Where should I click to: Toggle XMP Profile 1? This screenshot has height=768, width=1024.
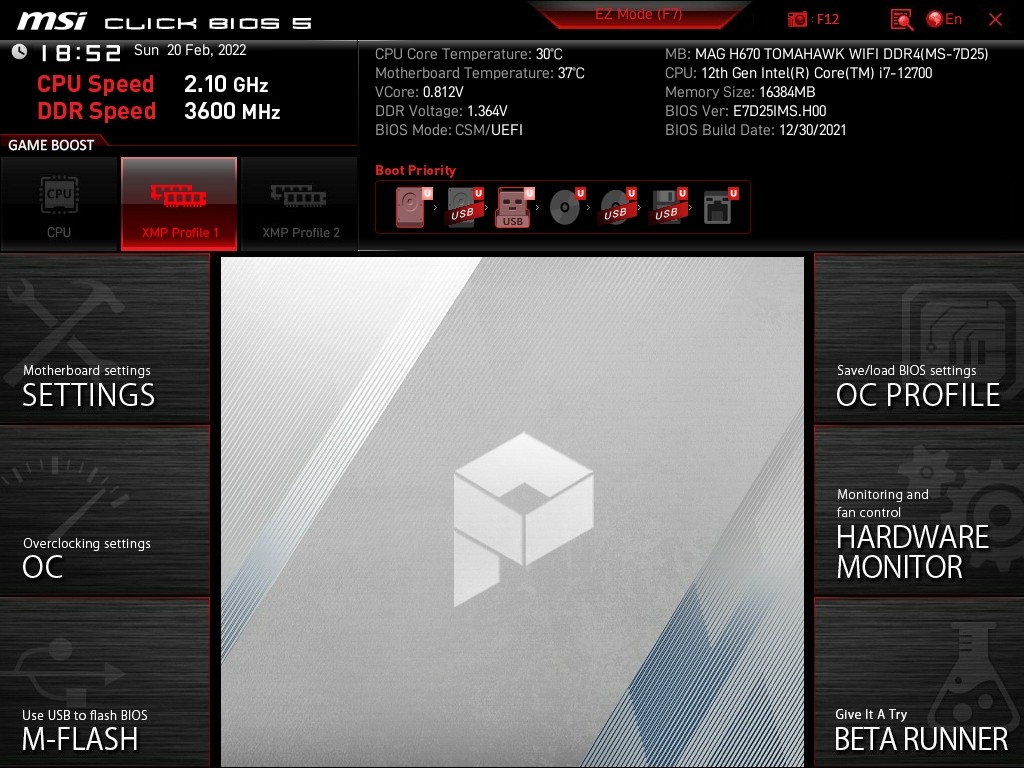coord(179,204)
